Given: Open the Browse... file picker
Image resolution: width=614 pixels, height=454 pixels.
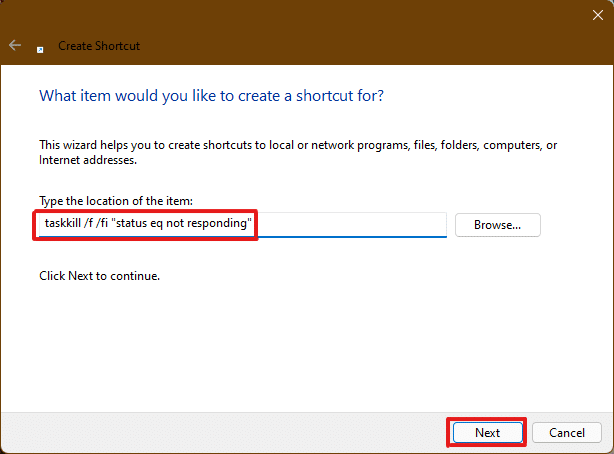Looking at the screenshot, I should (x=497, y=225).
